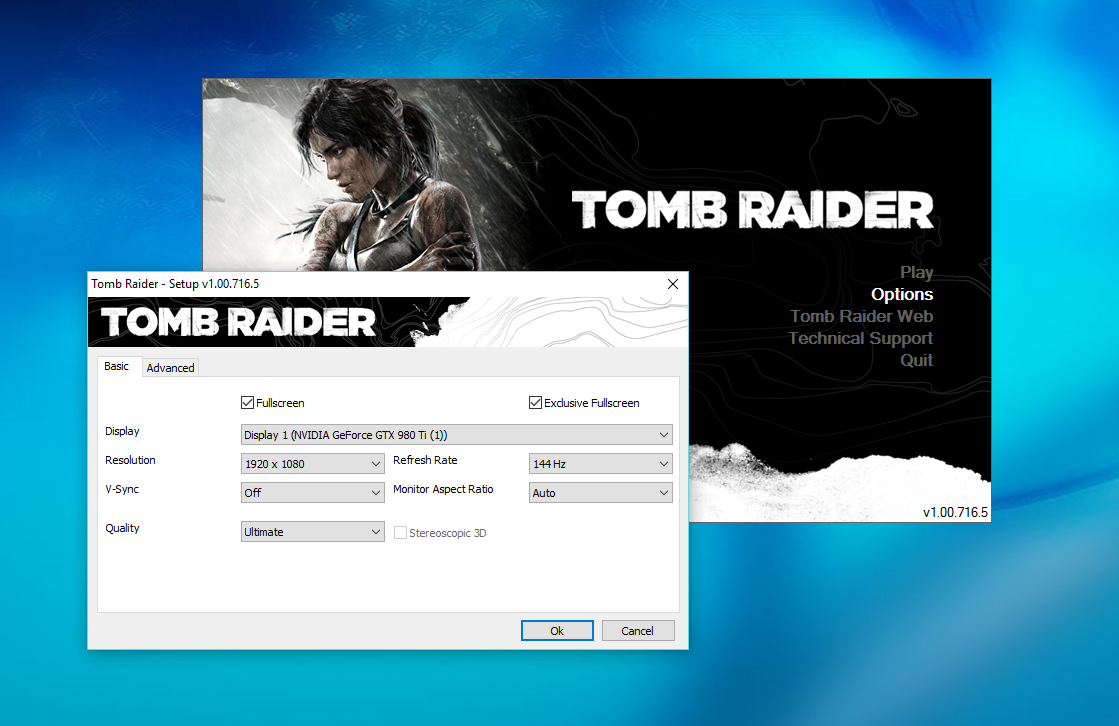This screenshot has height=726, width=1119.
Task: Click the Setup dialog title bar text
Action: (175, 284)
